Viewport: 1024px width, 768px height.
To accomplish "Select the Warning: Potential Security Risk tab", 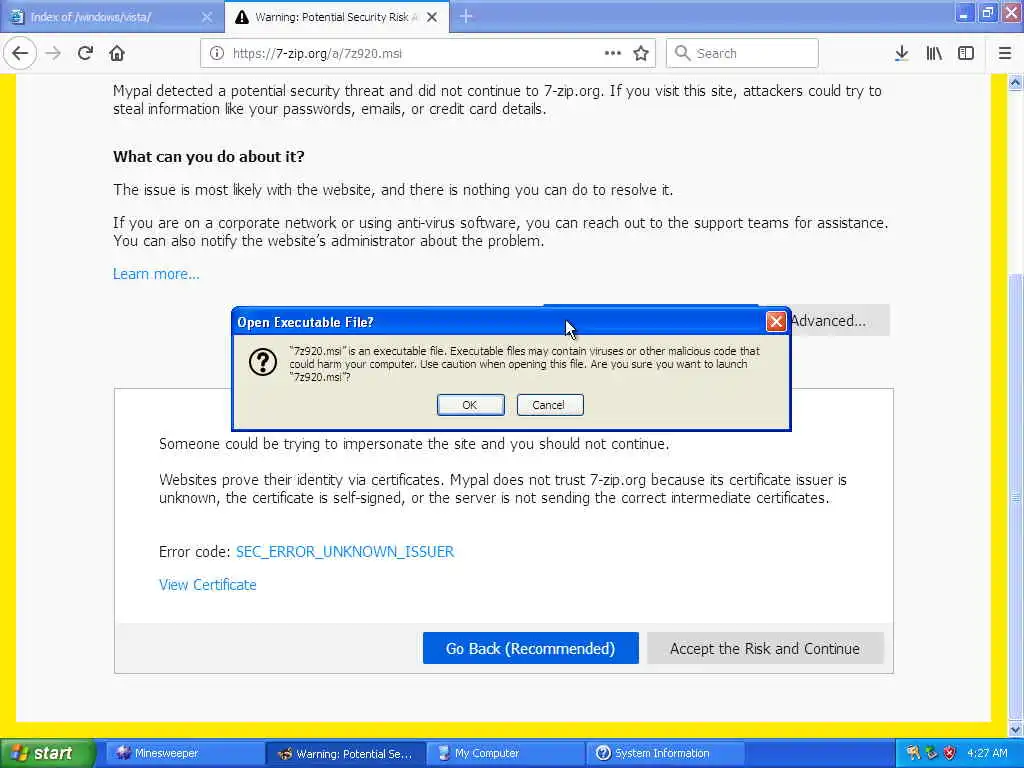I will click(336, 17).
